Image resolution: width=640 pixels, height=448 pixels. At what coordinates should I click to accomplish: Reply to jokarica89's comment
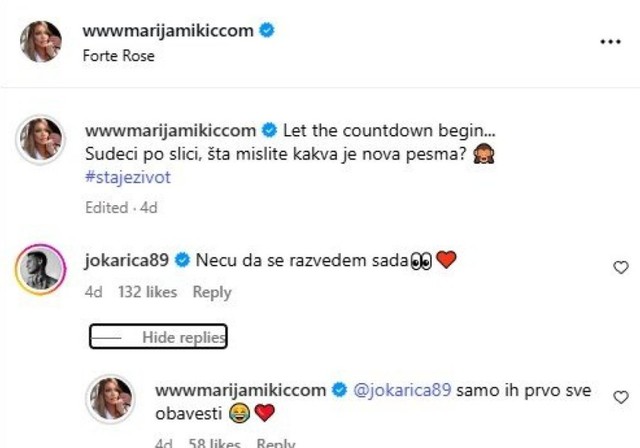[x=212, y=292]
